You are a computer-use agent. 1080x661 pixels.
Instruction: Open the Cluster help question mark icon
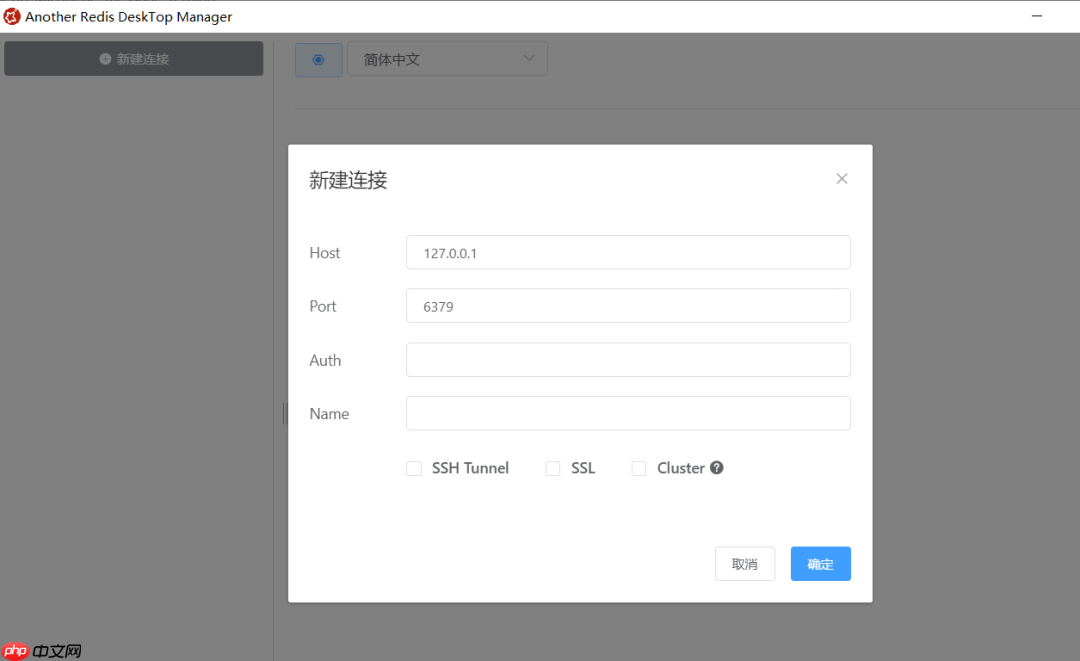click(x=717, y=467)
